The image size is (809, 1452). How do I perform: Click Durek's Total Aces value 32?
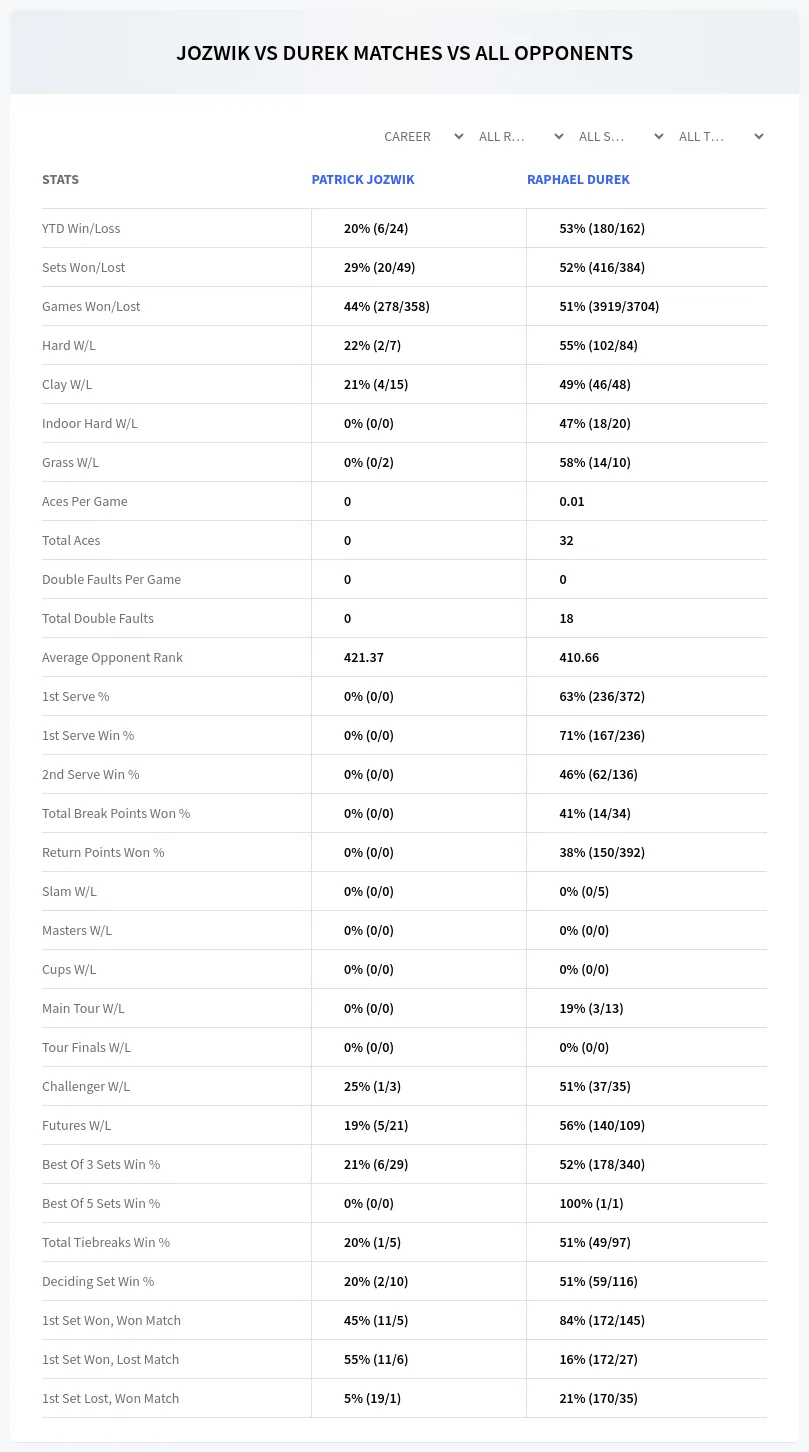566,540
